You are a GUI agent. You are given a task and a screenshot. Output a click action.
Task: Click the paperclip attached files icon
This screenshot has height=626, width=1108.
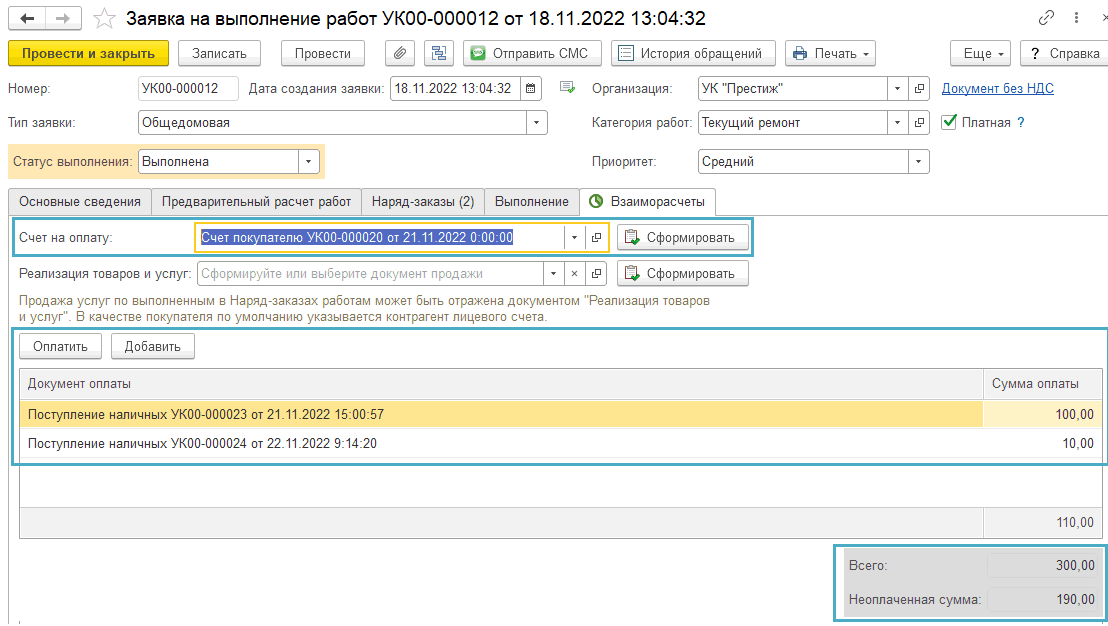coord(399,53)
